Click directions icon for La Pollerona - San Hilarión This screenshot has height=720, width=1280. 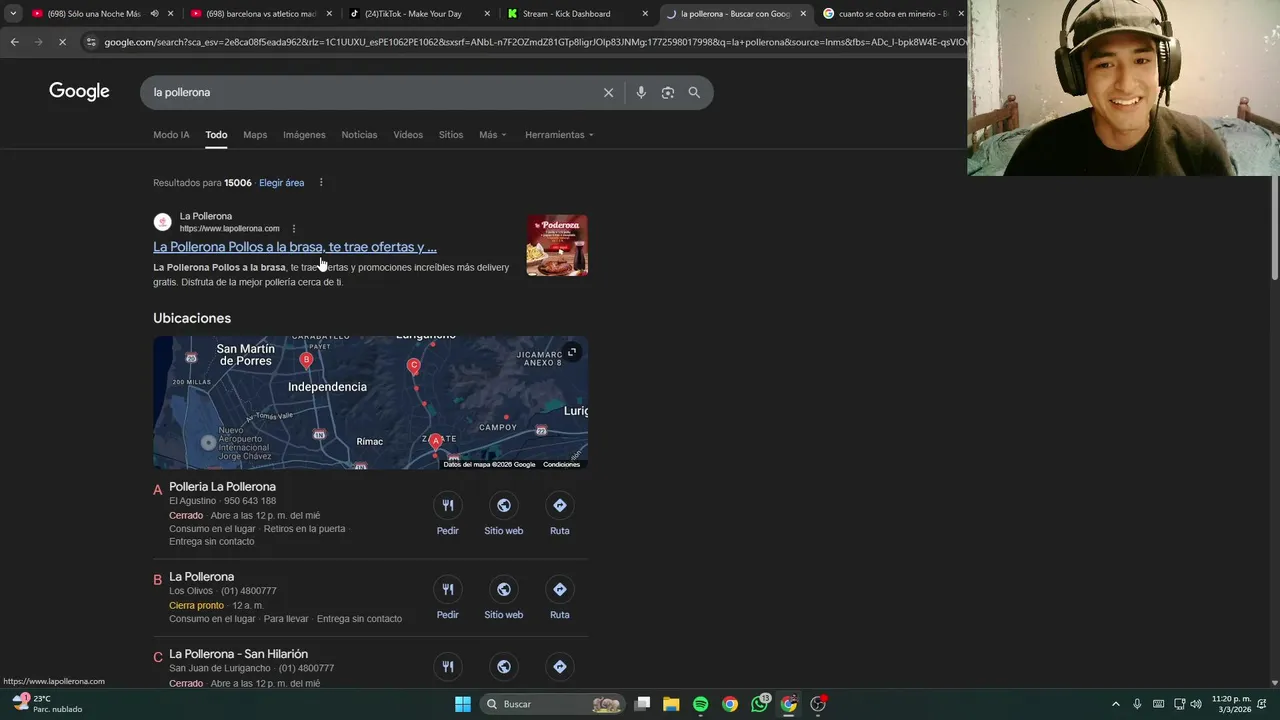coord(560,666)
